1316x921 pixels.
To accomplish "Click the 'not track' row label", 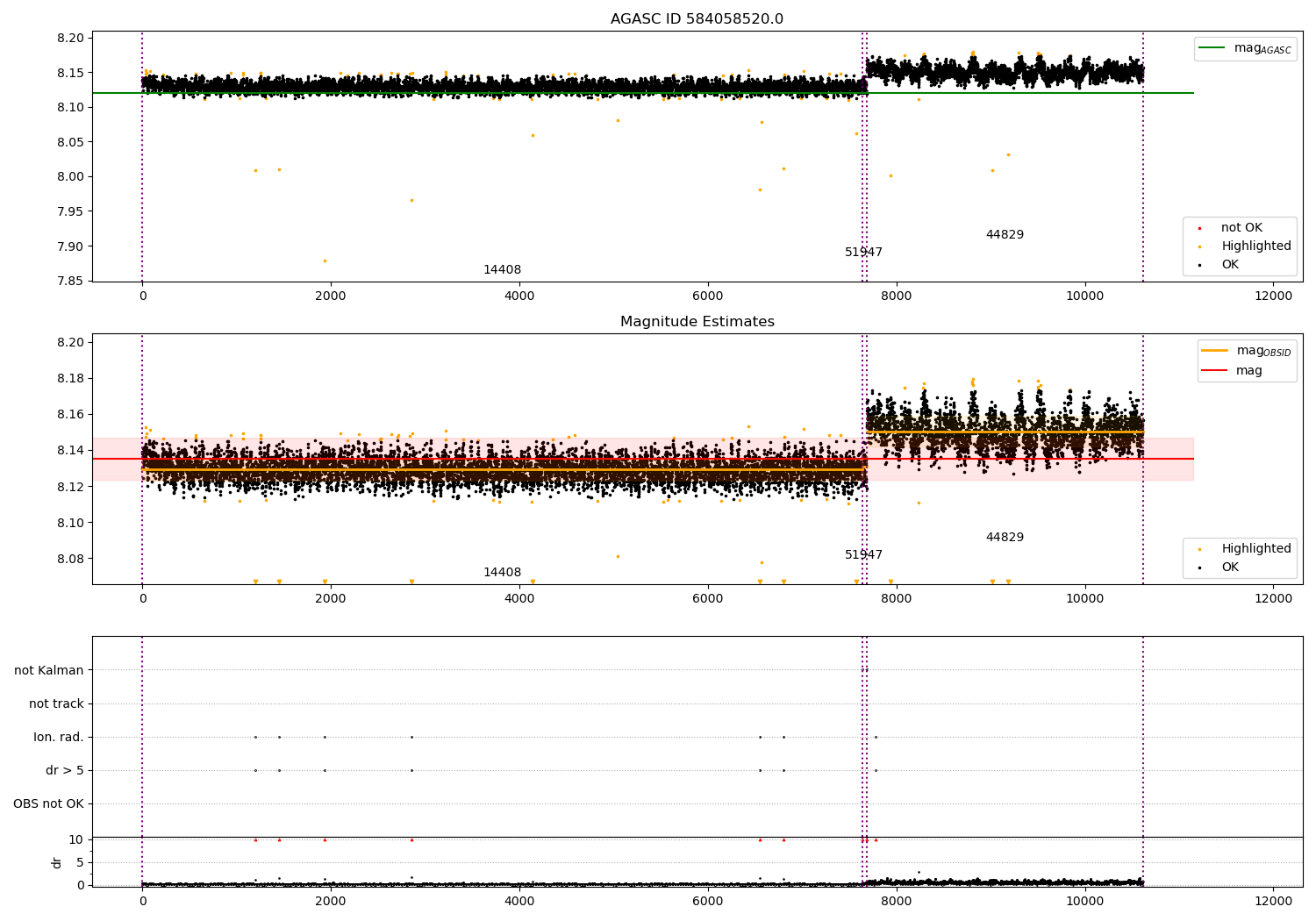I will (x=56, y=703).
